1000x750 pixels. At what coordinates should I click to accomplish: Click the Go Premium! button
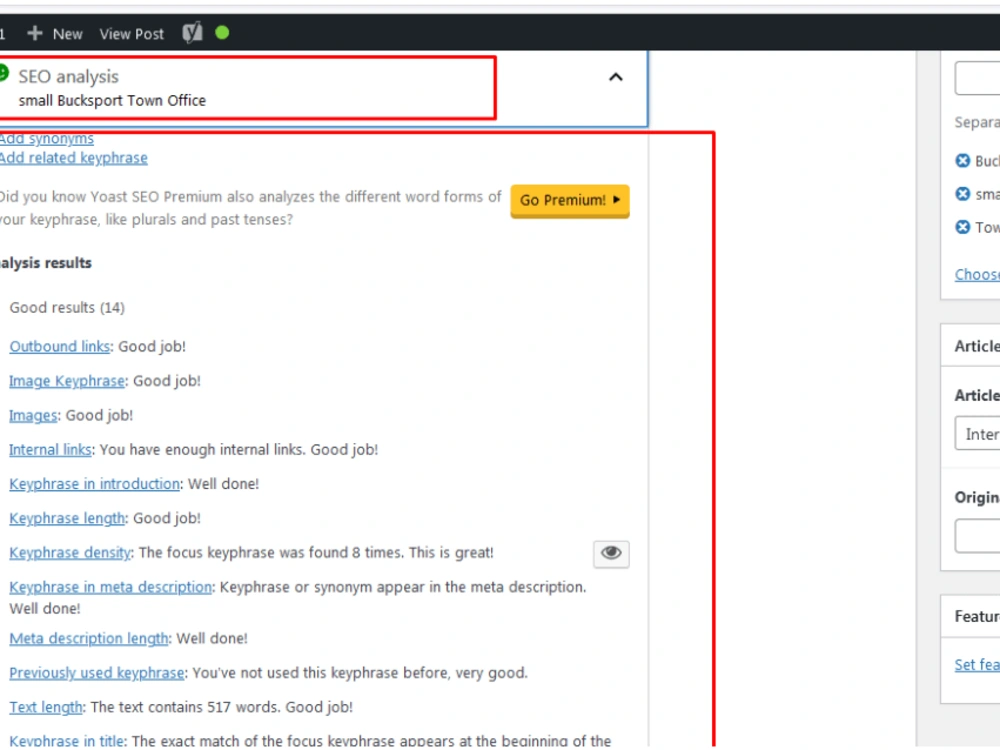[x=570, y=200]
